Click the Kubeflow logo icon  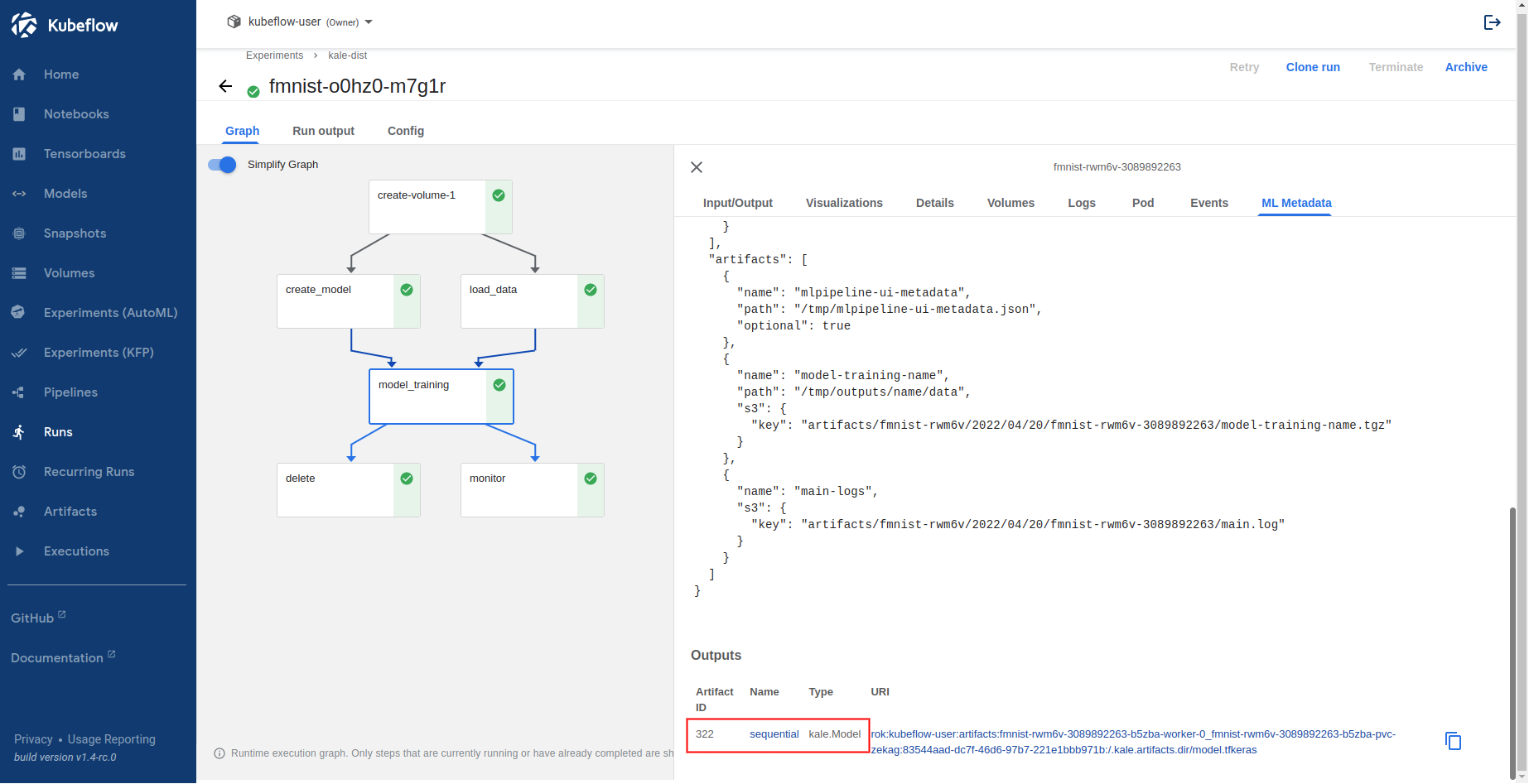click(x=24, y=25)
